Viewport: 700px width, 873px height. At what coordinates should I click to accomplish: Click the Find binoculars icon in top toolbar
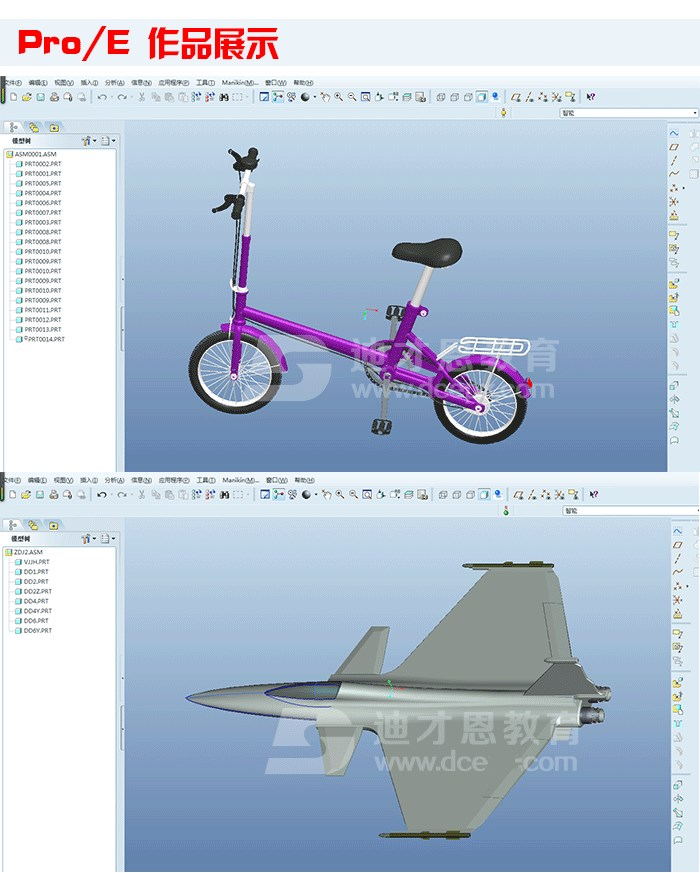224,97
